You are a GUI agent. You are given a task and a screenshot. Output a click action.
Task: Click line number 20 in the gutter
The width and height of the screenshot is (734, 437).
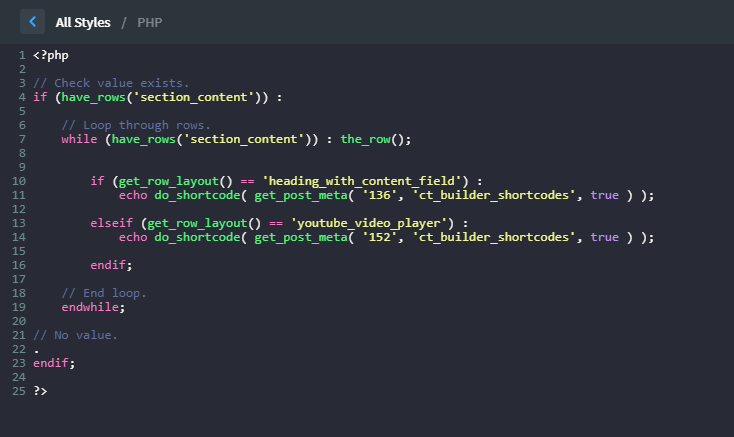[x=19, y=321]
